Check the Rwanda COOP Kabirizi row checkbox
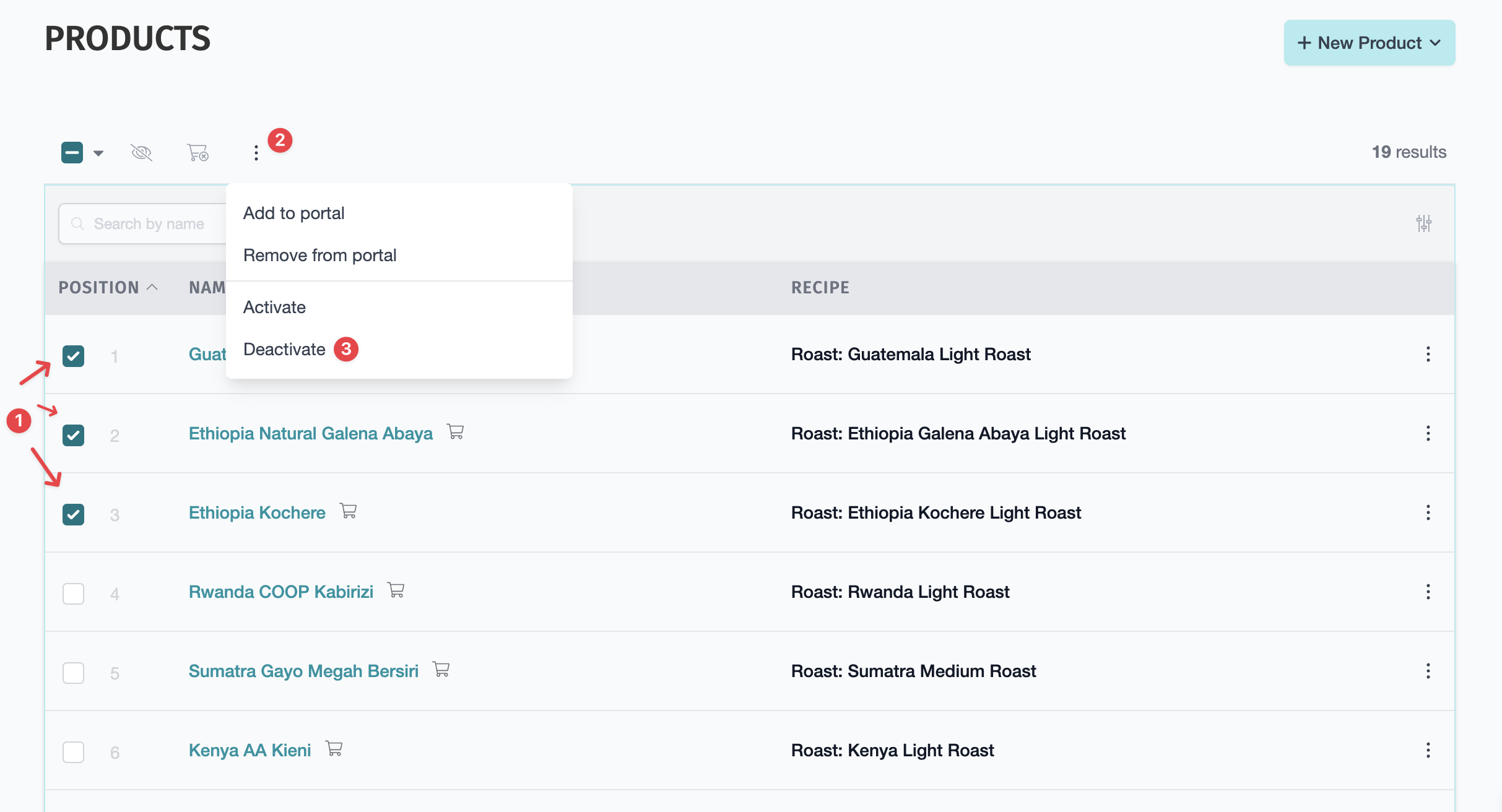 click(x=73, y=594)
